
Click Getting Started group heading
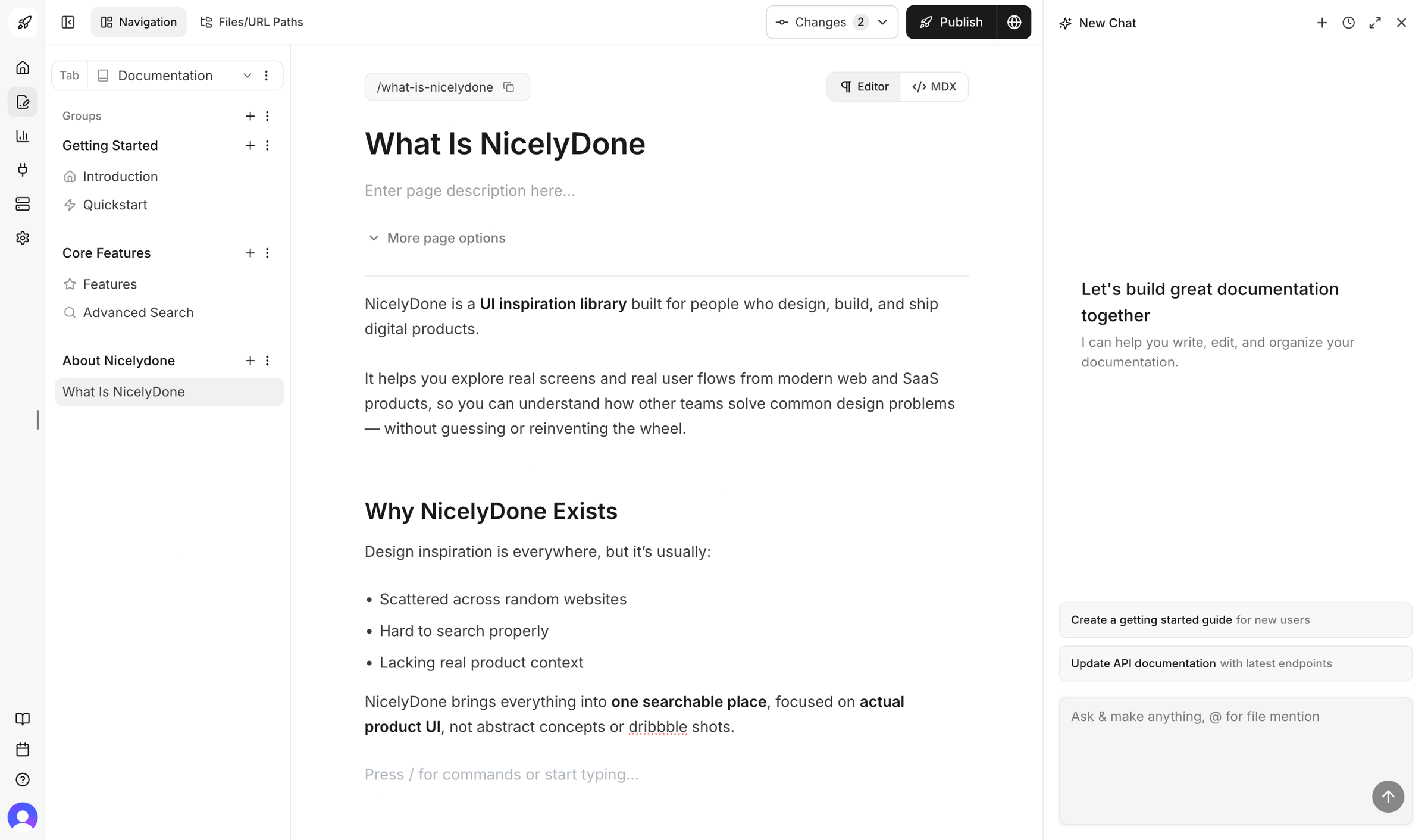(x=110, y=145)
